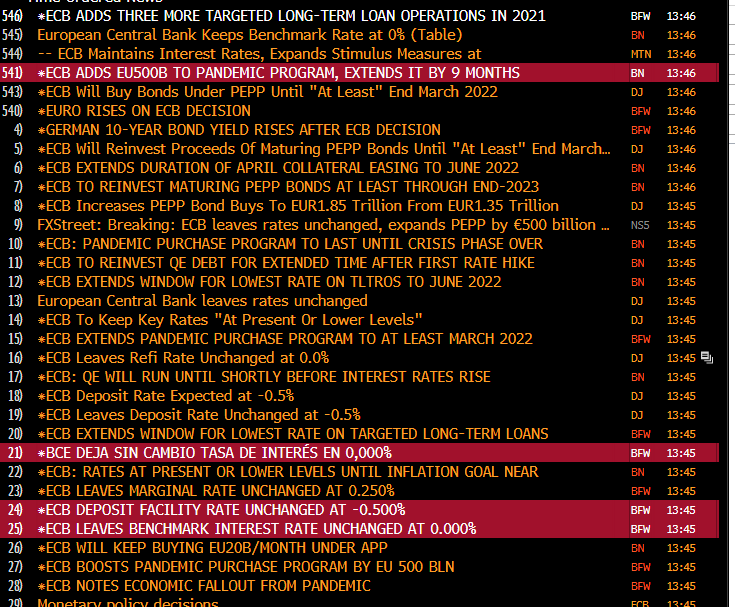
Task: Click the NS5 source tag on FXStreet row
Action: (640, 225)
